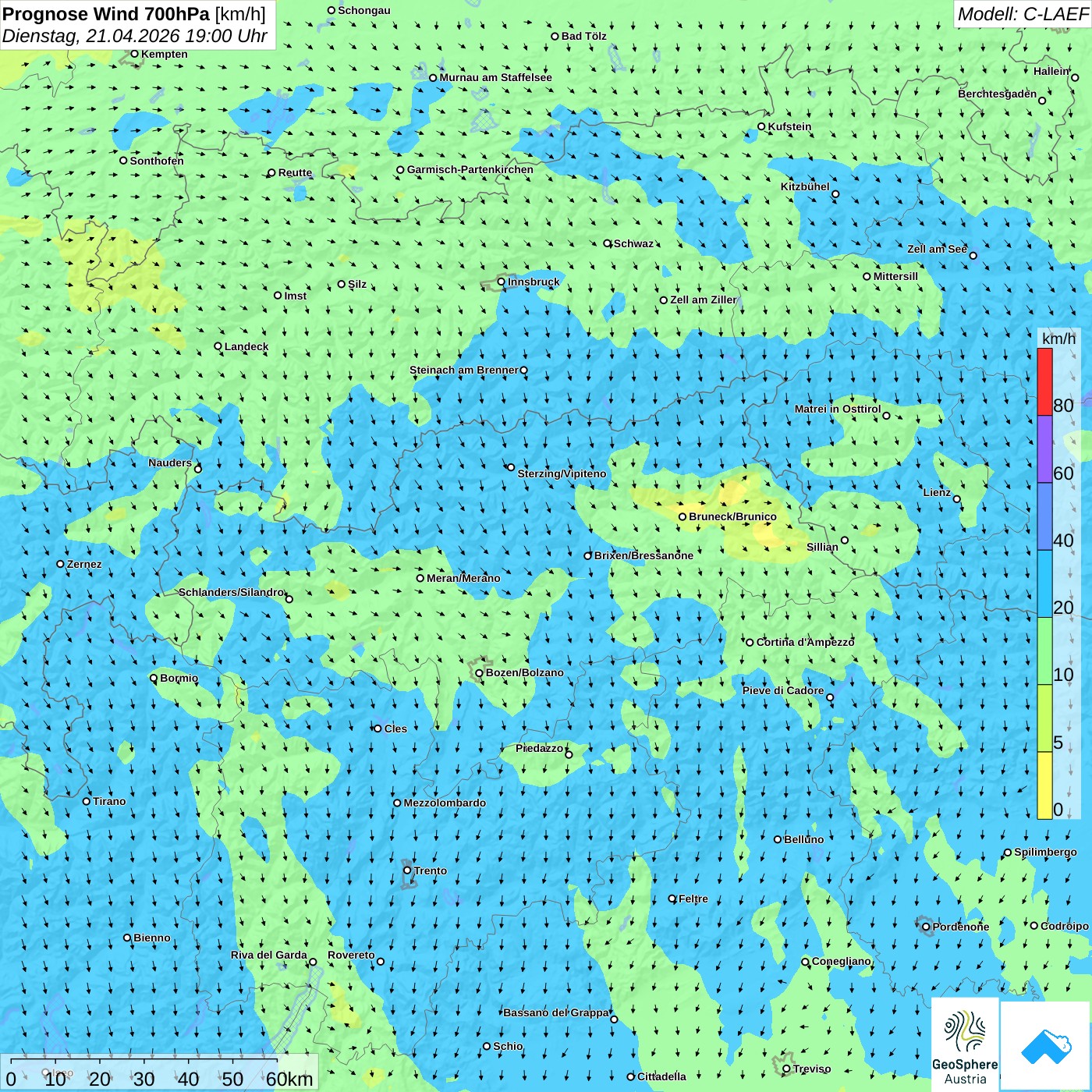
Task: Click the Matrei in Osttirol label
Action: tap(838, 409)
